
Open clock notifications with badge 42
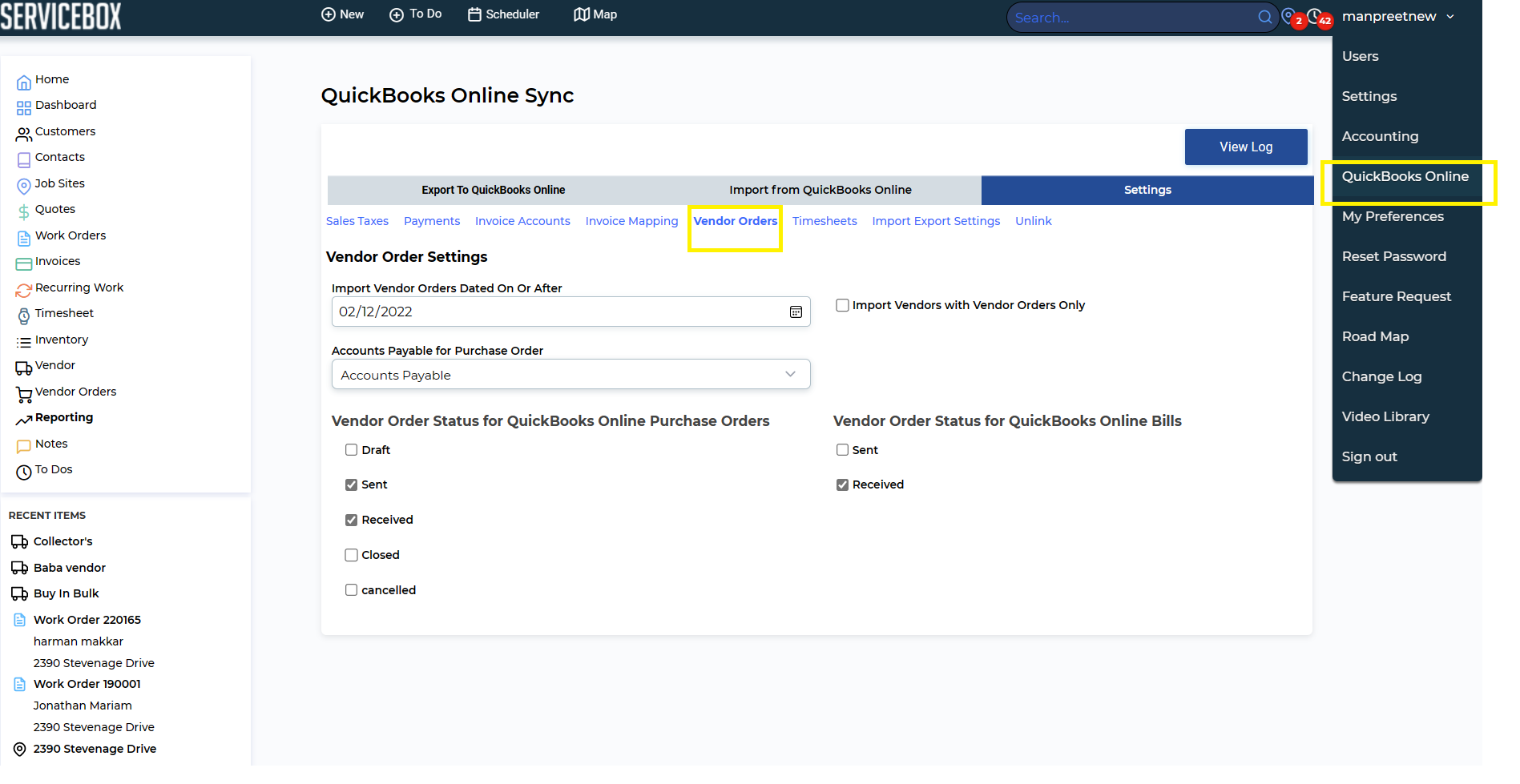[x=1319, y=18]
